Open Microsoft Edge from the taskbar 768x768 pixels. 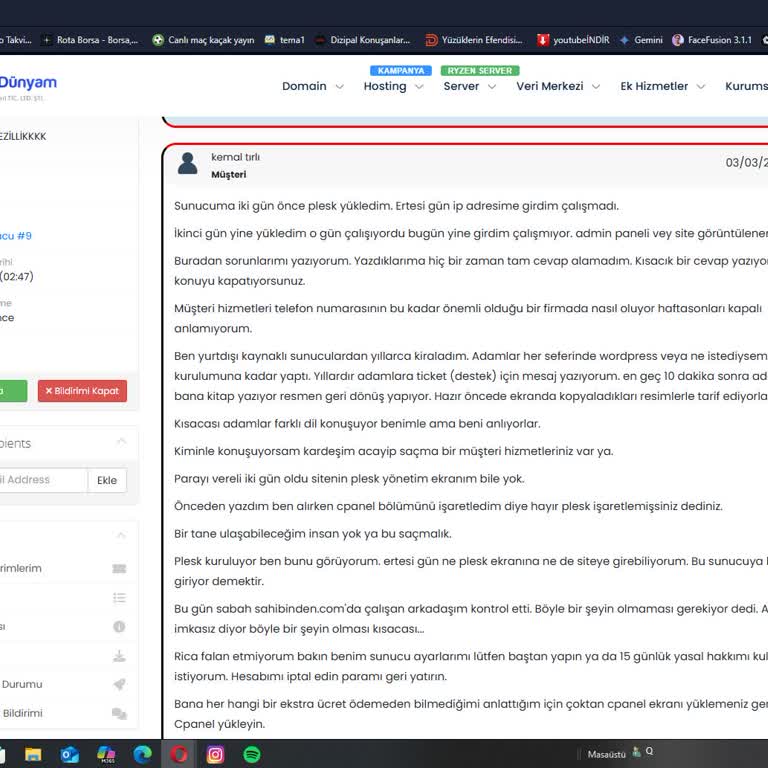143,754
